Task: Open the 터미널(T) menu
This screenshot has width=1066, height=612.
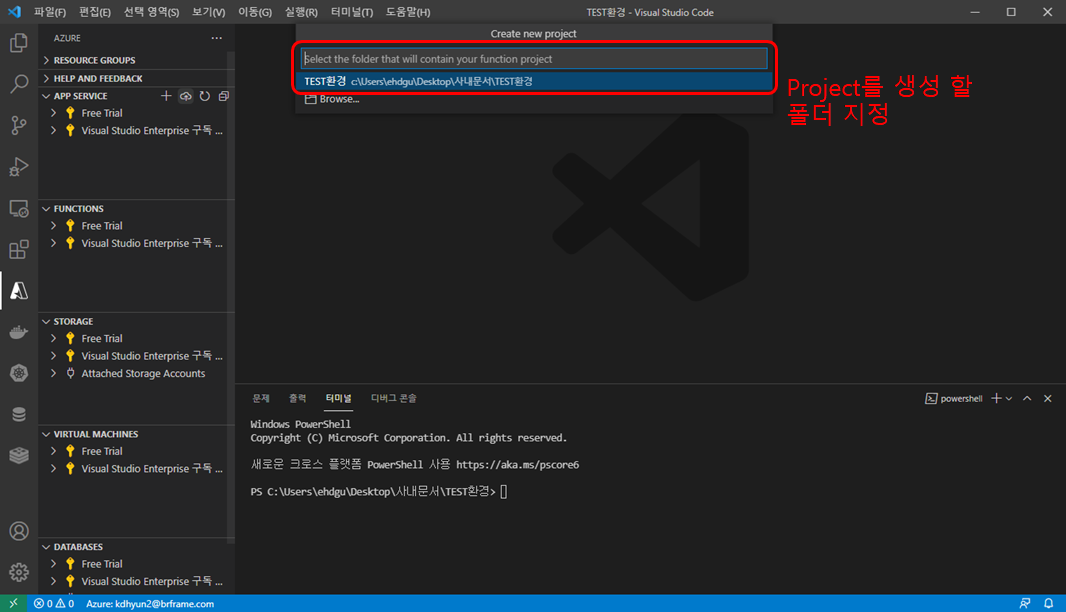Action: click(x=351, y=12)
